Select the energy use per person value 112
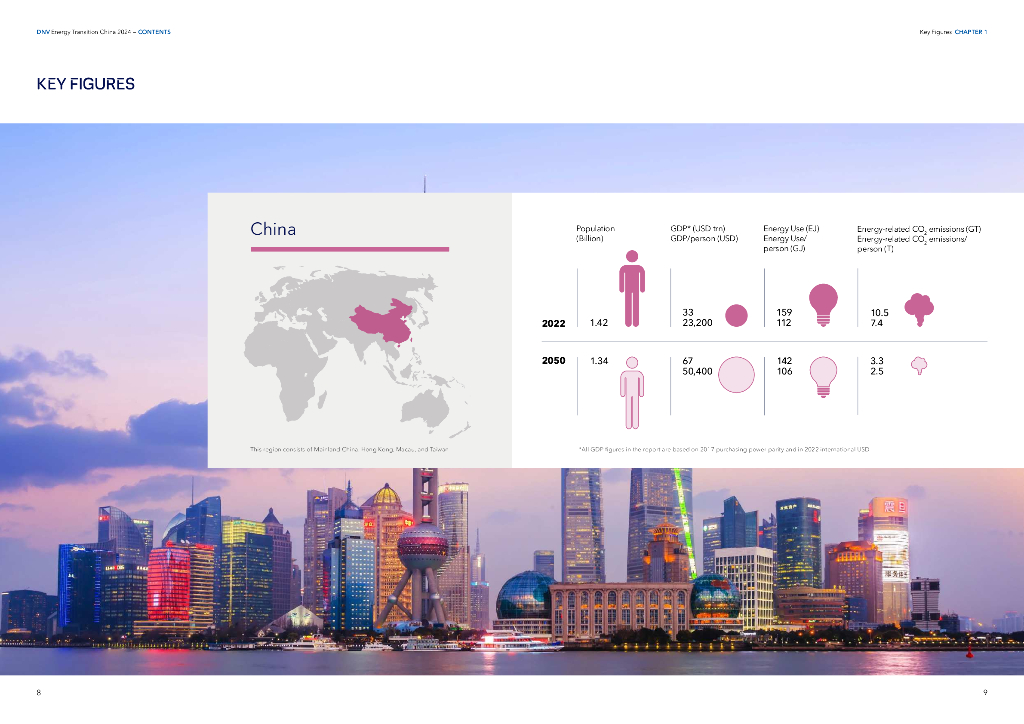 [784, 323]
